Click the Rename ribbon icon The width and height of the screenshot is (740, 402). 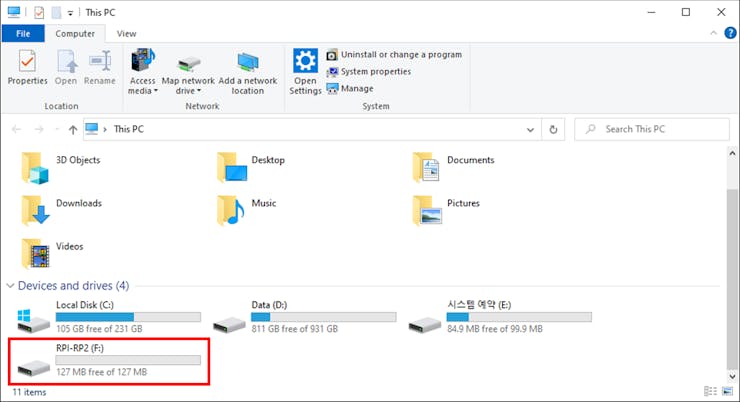pyautogui.click(x=100, y=67)
